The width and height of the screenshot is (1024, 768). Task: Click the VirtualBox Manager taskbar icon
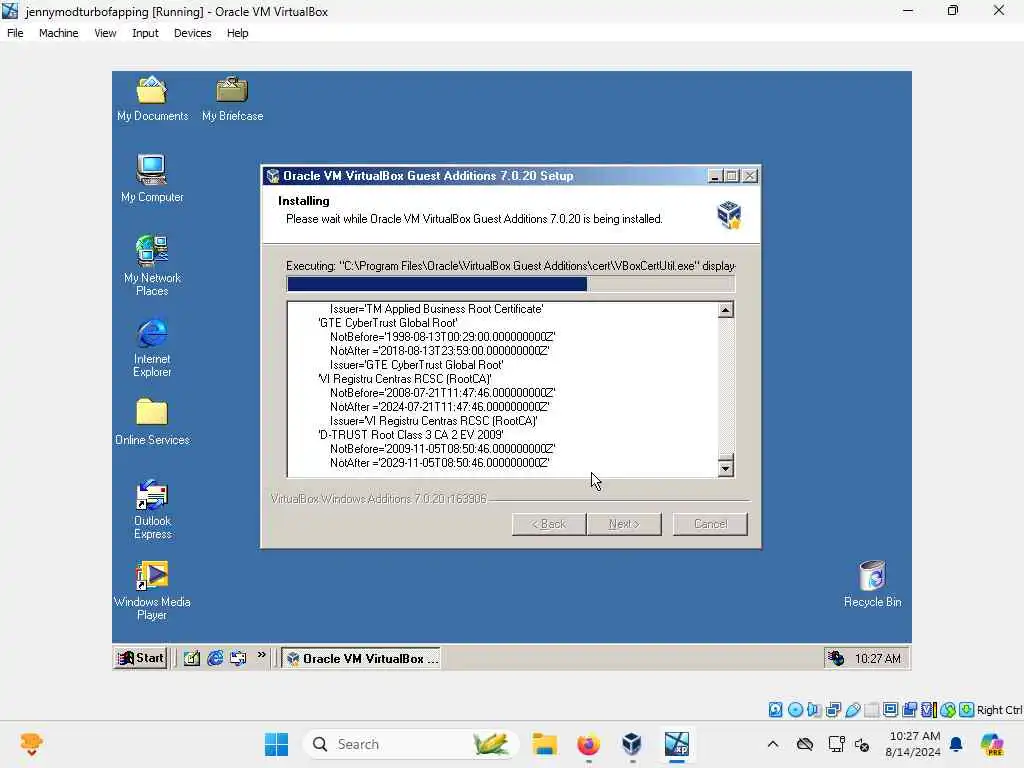tap(632, 744)
